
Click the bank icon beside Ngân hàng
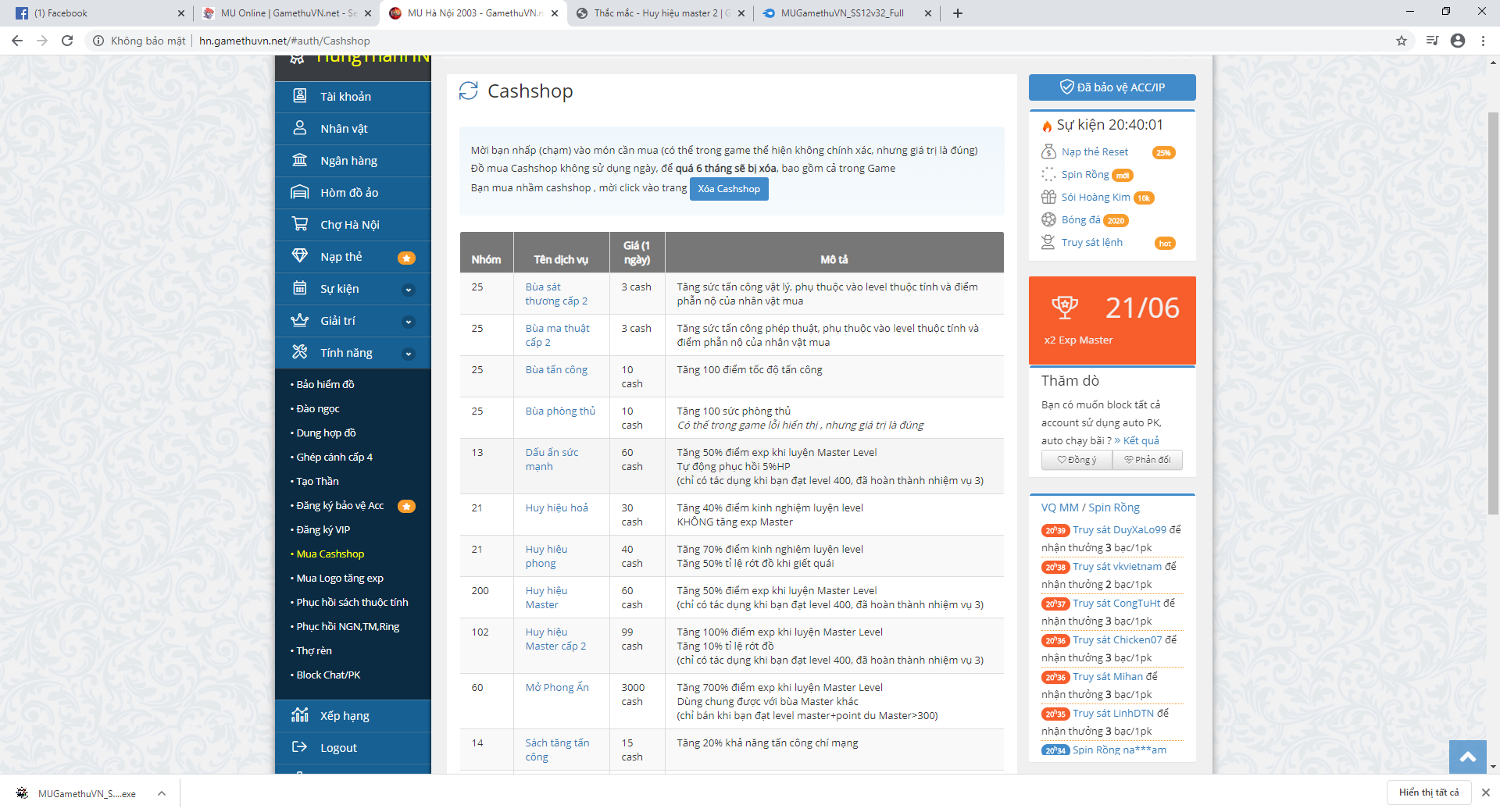299,160
